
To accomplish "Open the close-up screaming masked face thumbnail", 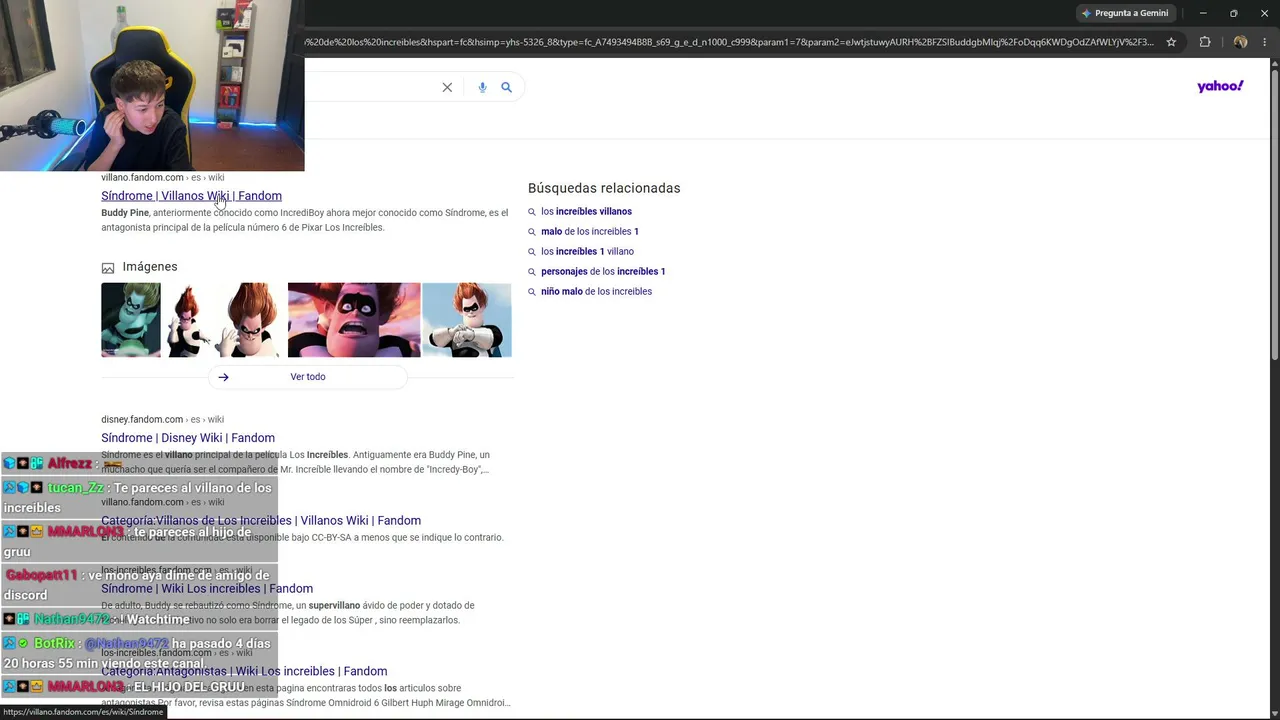I will (x=354, y=320).
